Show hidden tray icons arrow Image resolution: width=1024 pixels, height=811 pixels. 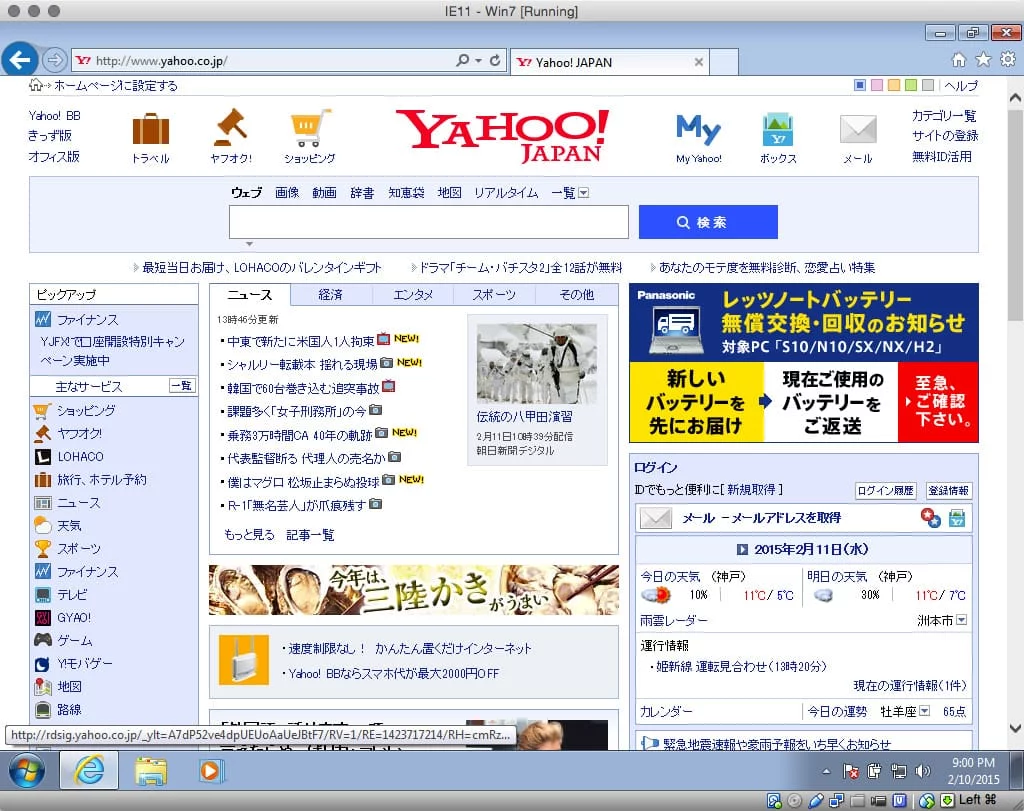(x=826, y=772)
